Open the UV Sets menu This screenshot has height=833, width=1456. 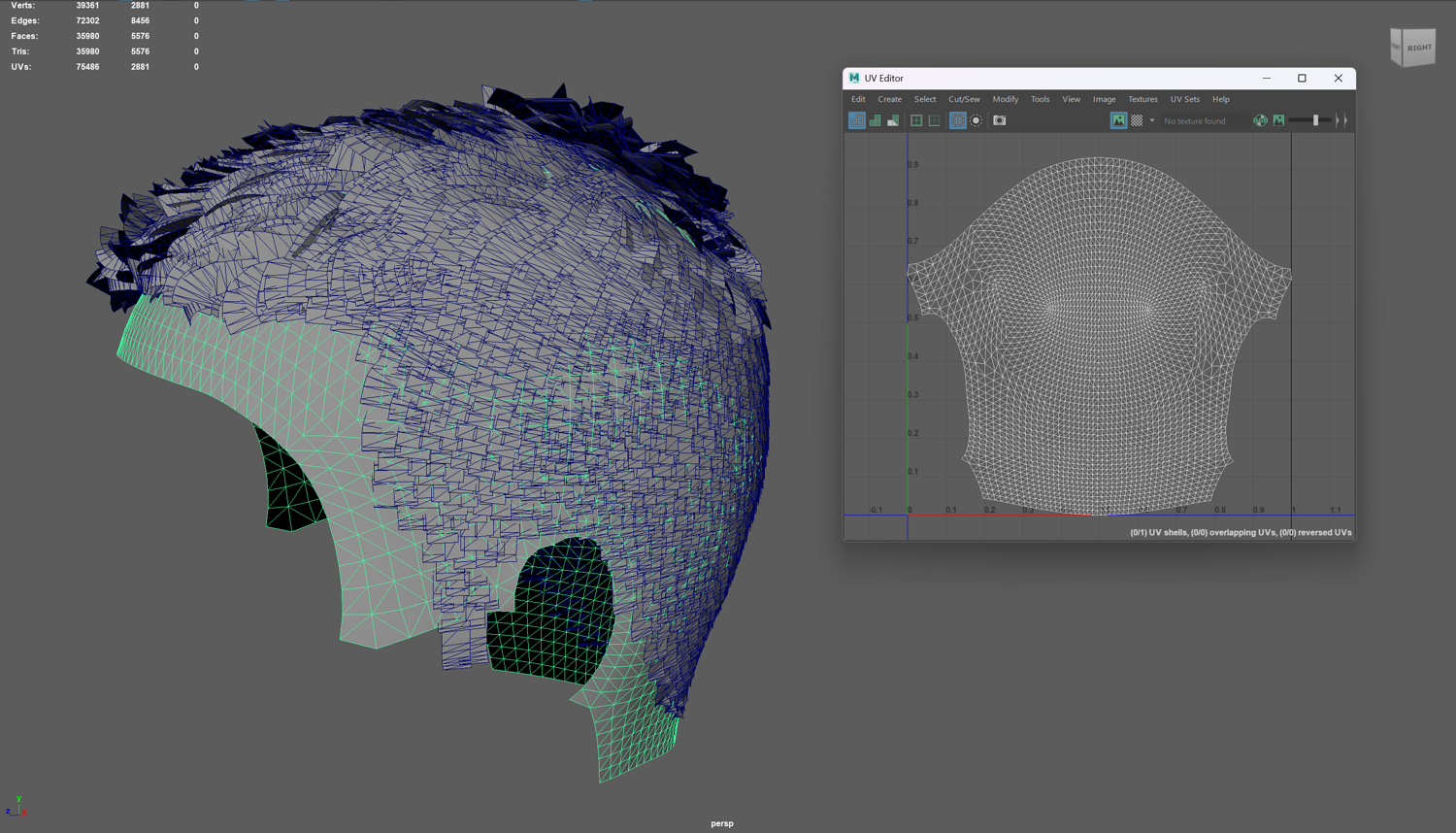click(1185, 99)
